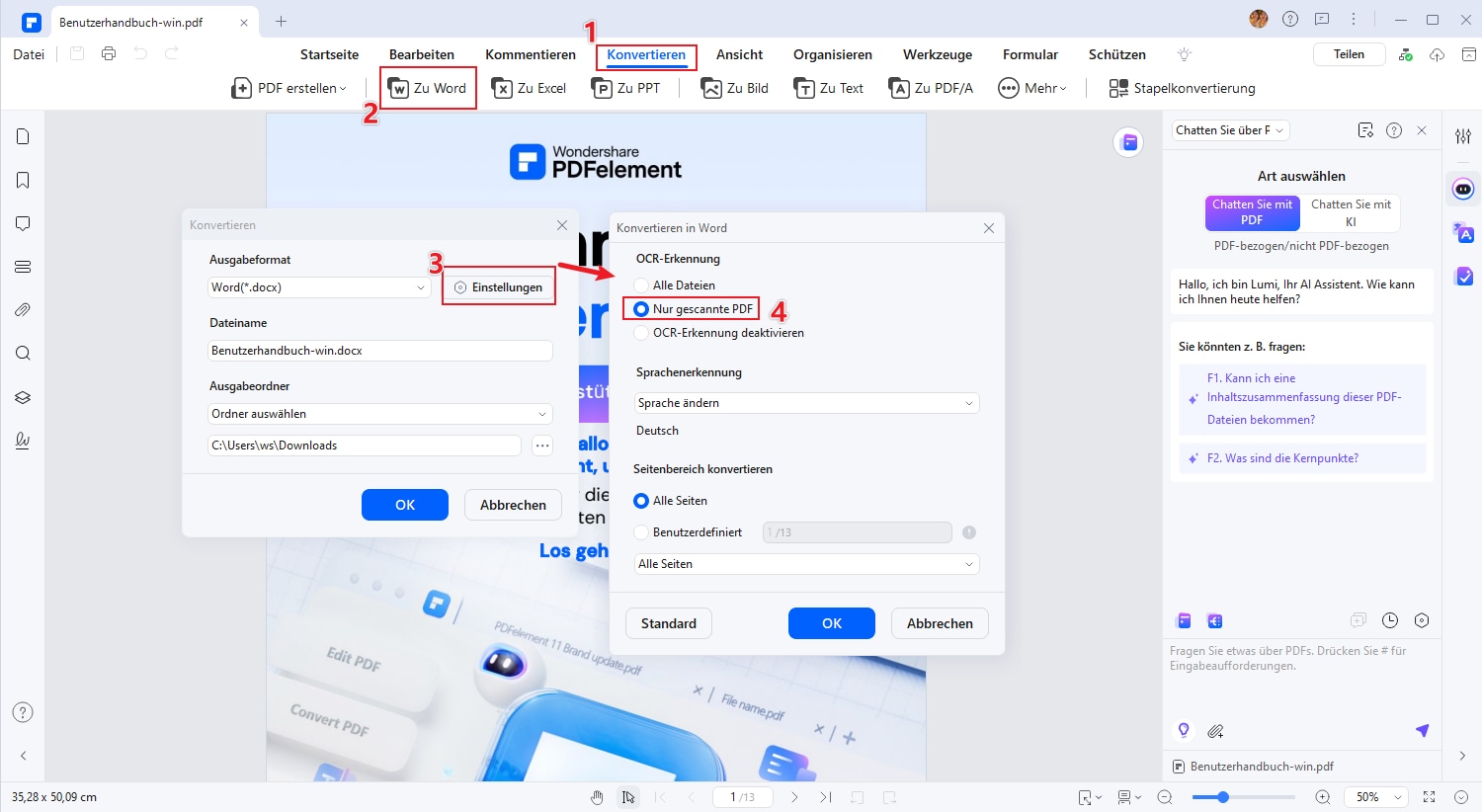Click the 'Zu Excel' convert button
The image size is (1482, 812).
(x=530, y=88)
